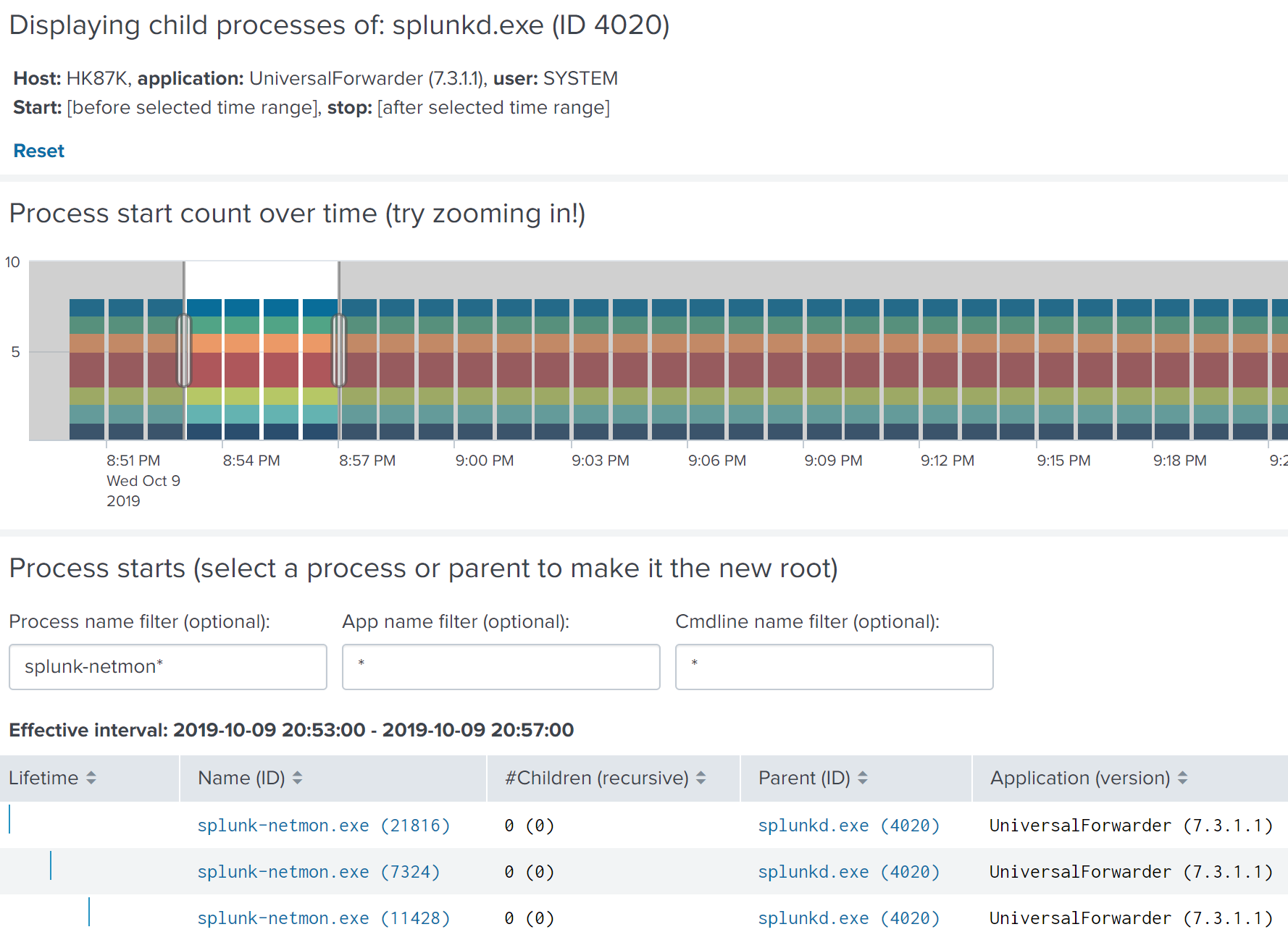
Task: Click the Effective interval text
Action: [291, 730]
